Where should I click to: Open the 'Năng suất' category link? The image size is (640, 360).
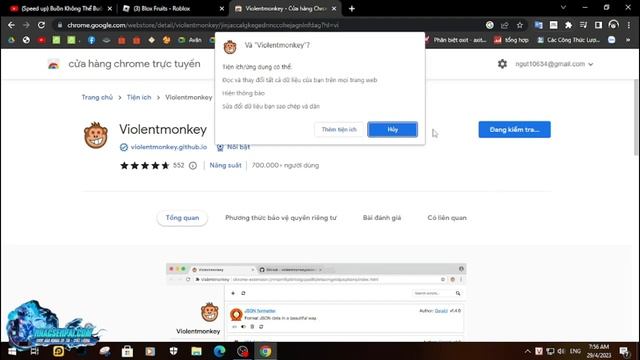point(225,165)
